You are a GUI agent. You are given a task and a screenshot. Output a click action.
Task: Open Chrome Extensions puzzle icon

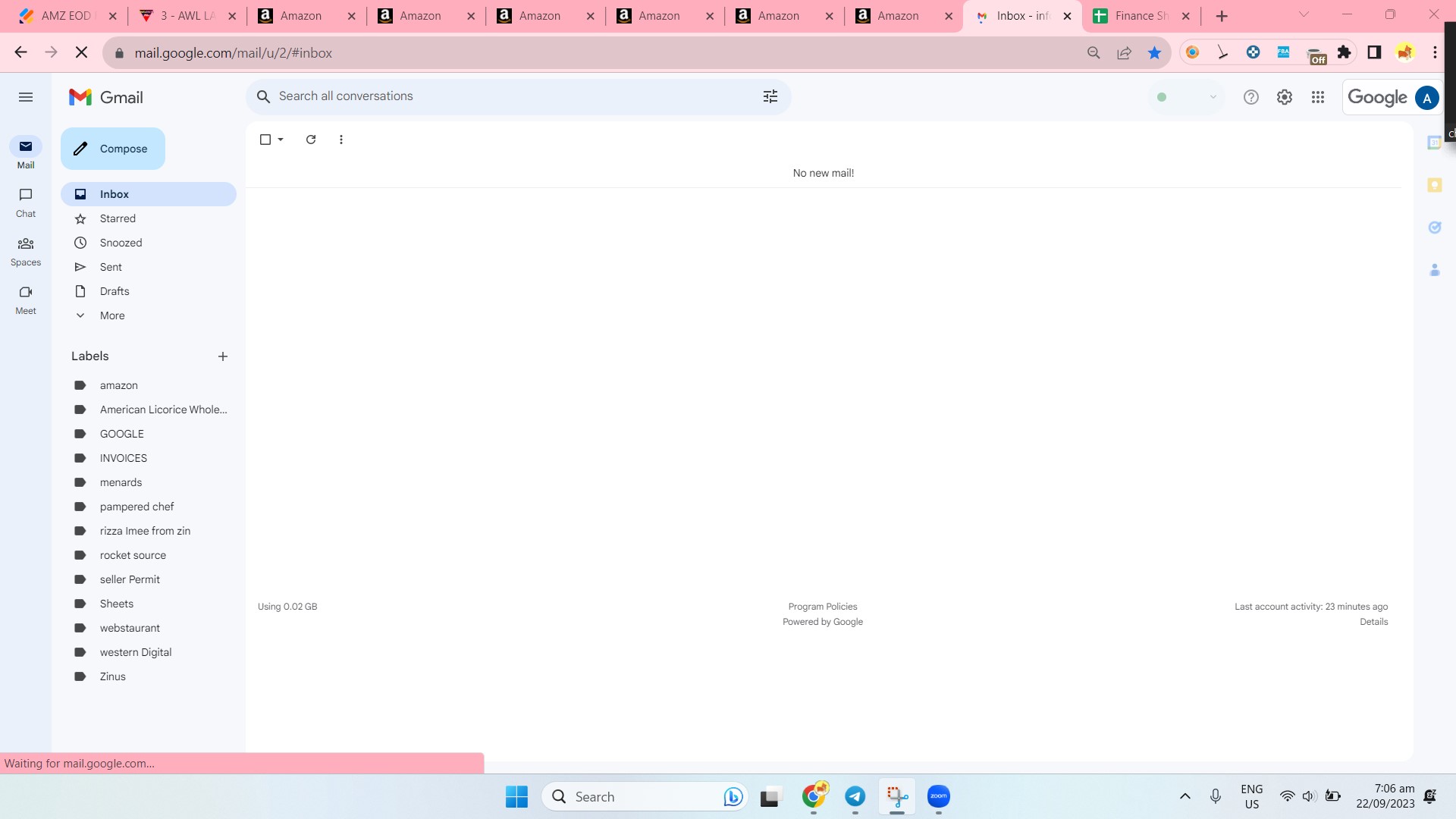(x=1345, y=52)
